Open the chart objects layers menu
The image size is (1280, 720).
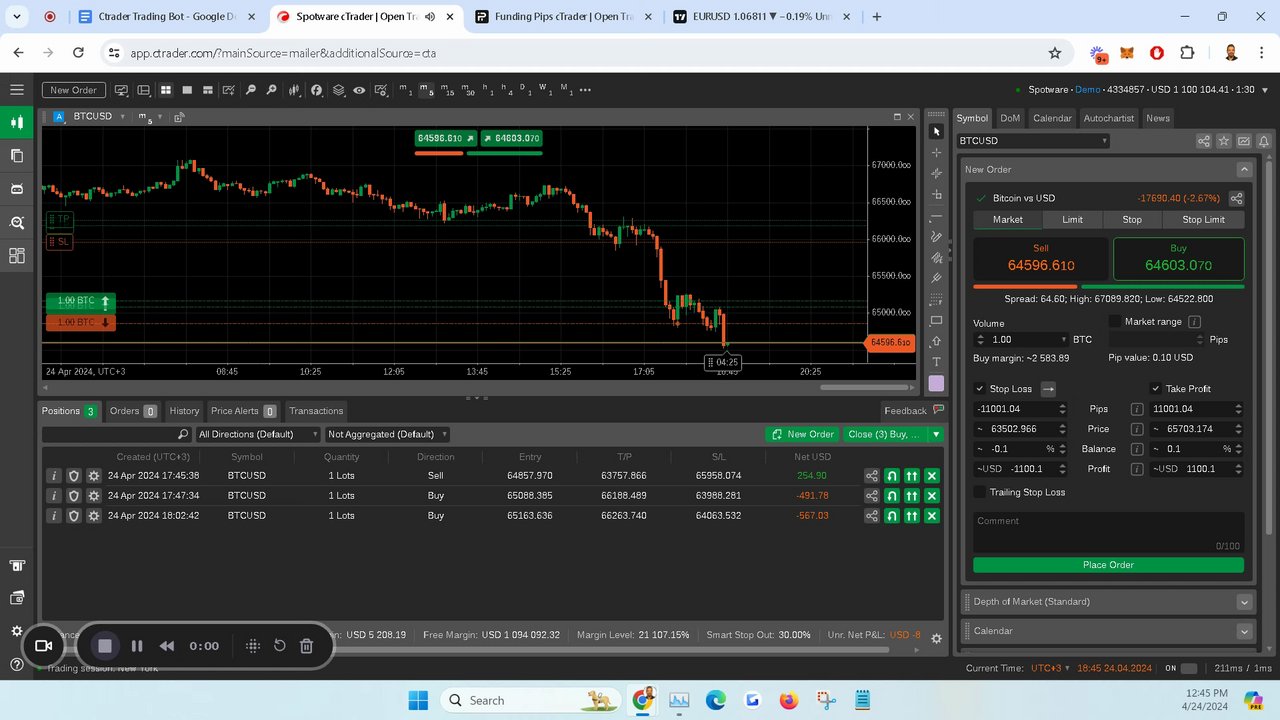click(x=338, y=90)
